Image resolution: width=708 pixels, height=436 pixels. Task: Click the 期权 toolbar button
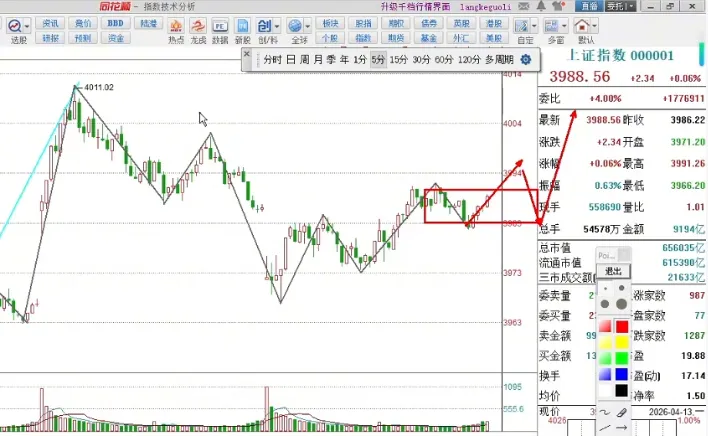pos(396,23)
